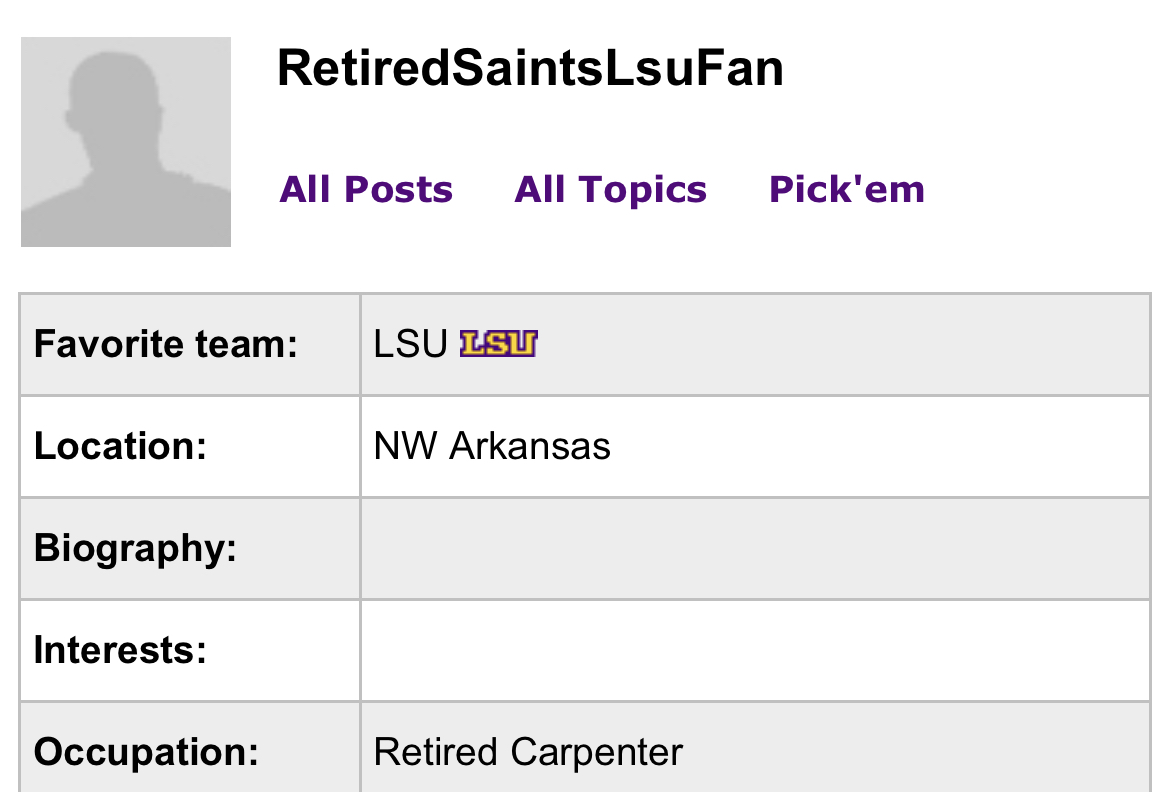Click the gray silhouette profile avatar
The image size is (1170, 792).
tap(126, 142)
